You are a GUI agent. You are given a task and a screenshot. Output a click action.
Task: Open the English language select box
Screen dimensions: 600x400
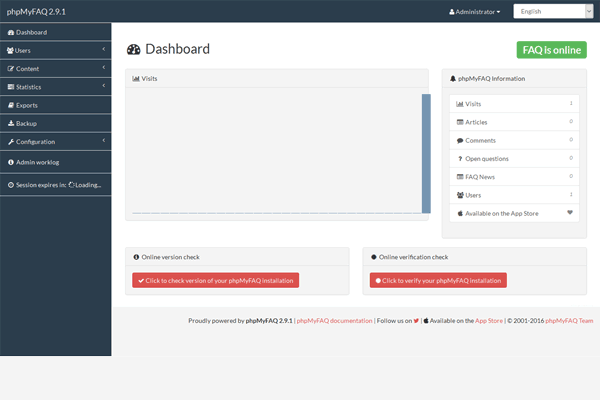tap(553, 11)
